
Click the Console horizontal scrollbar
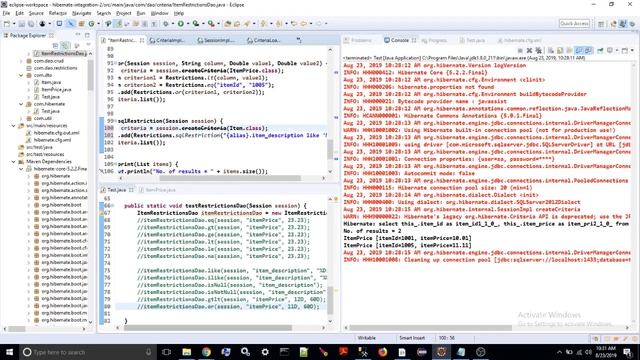[430, 327]
